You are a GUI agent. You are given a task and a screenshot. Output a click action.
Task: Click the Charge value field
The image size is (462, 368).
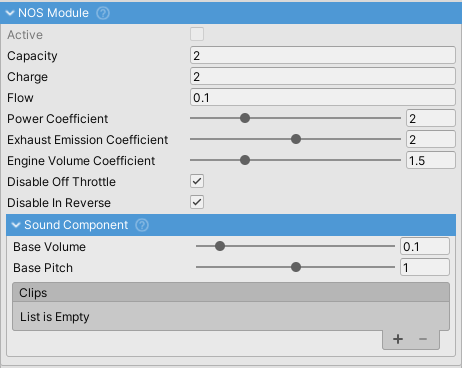pos(323,76)
